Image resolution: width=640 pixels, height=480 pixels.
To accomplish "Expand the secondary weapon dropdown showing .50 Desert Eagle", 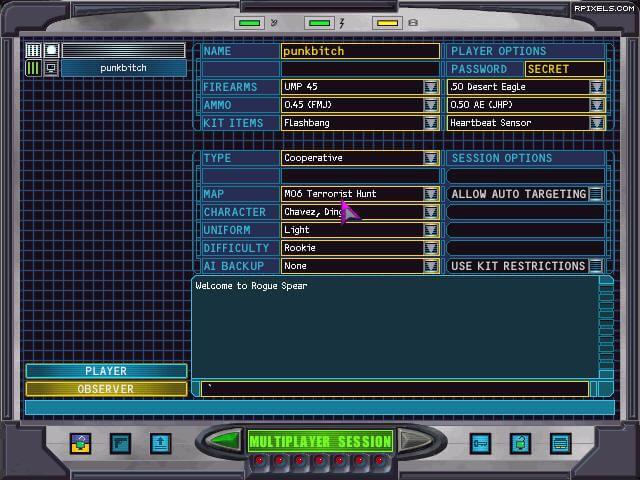I will 597,87.
